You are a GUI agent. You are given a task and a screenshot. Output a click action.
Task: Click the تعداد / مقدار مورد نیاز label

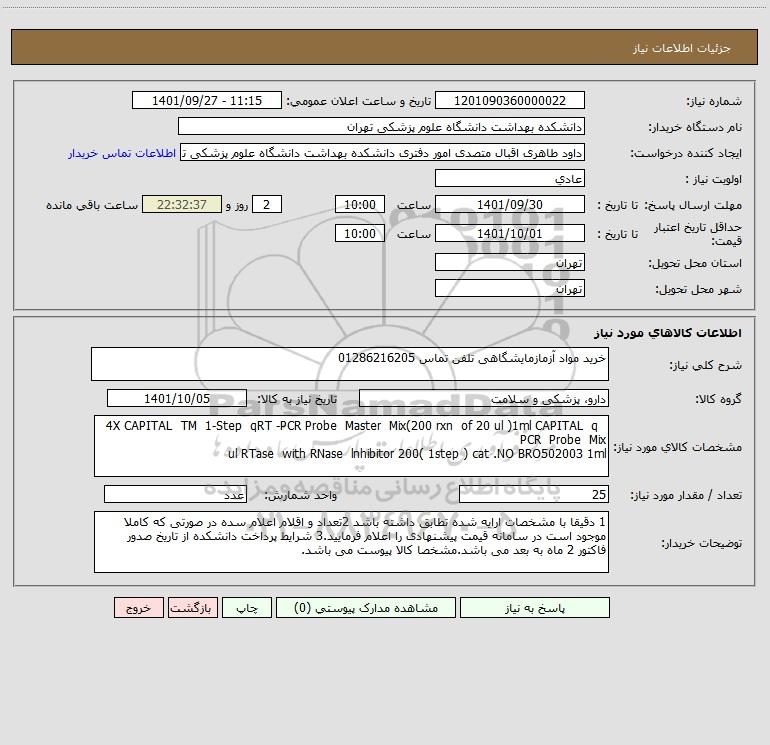coord(686,495)
